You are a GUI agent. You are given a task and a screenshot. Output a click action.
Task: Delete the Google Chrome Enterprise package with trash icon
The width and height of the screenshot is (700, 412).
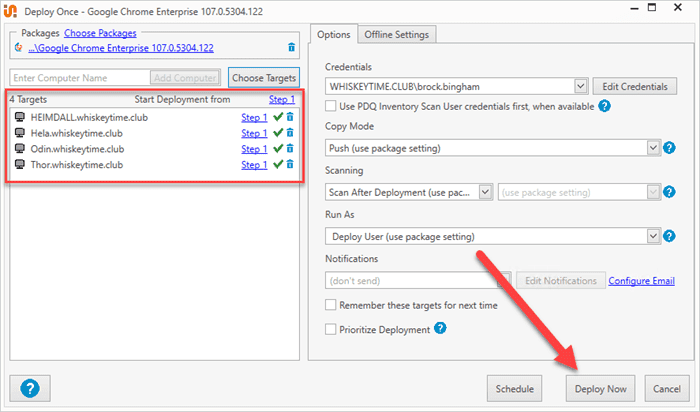pos(292,47)
